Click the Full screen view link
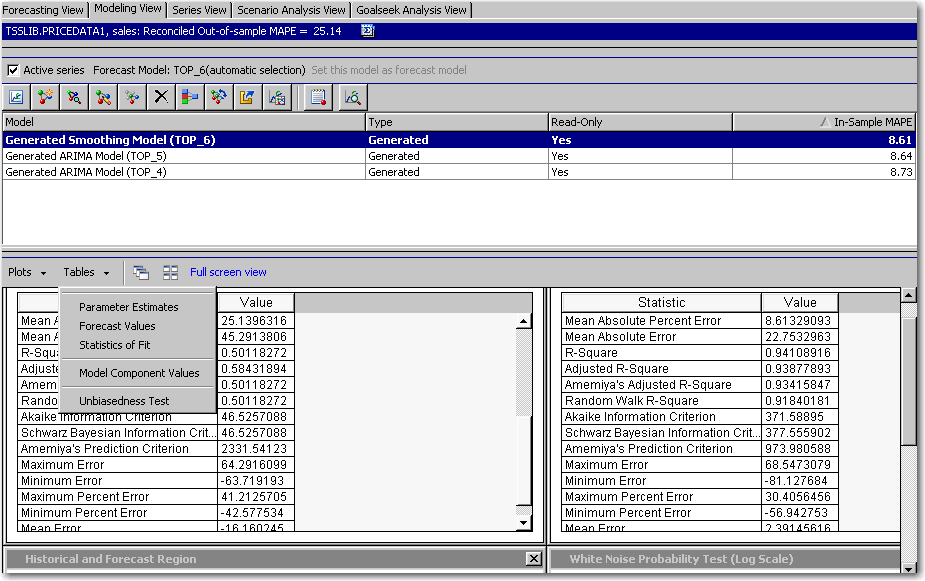Viewport: 925px width, 581px height. 228,272
